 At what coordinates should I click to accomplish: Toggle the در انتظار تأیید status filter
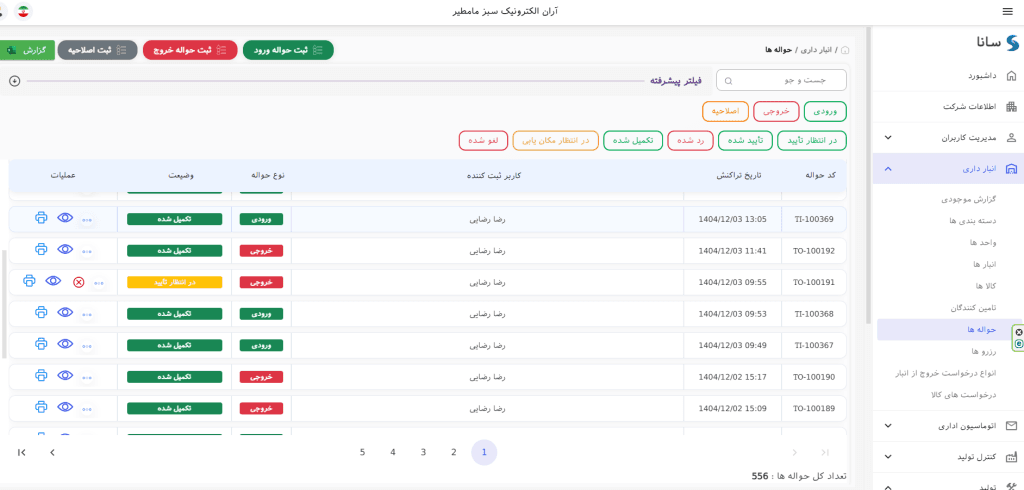tap(812, 140)
